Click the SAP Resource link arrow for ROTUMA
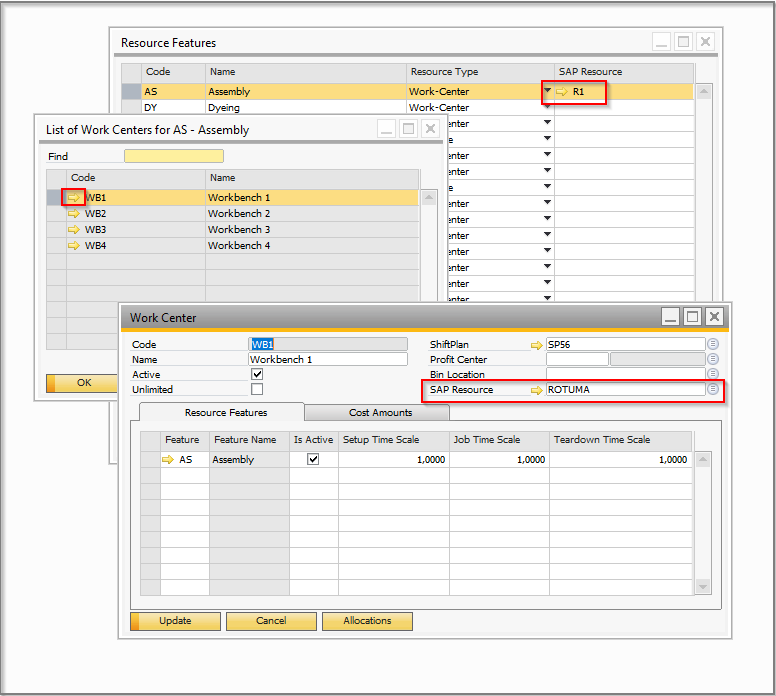The width and height of the screenshot is (776, 696). click(x=538, y=390)
